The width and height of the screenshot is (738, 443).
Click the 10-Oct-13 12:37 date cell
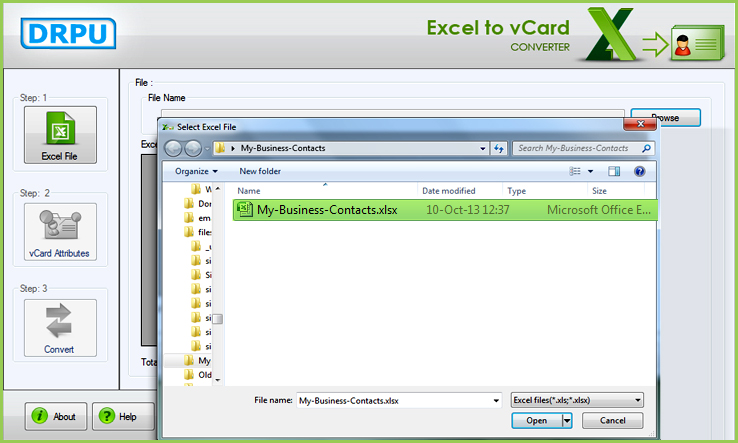point(467,210)
